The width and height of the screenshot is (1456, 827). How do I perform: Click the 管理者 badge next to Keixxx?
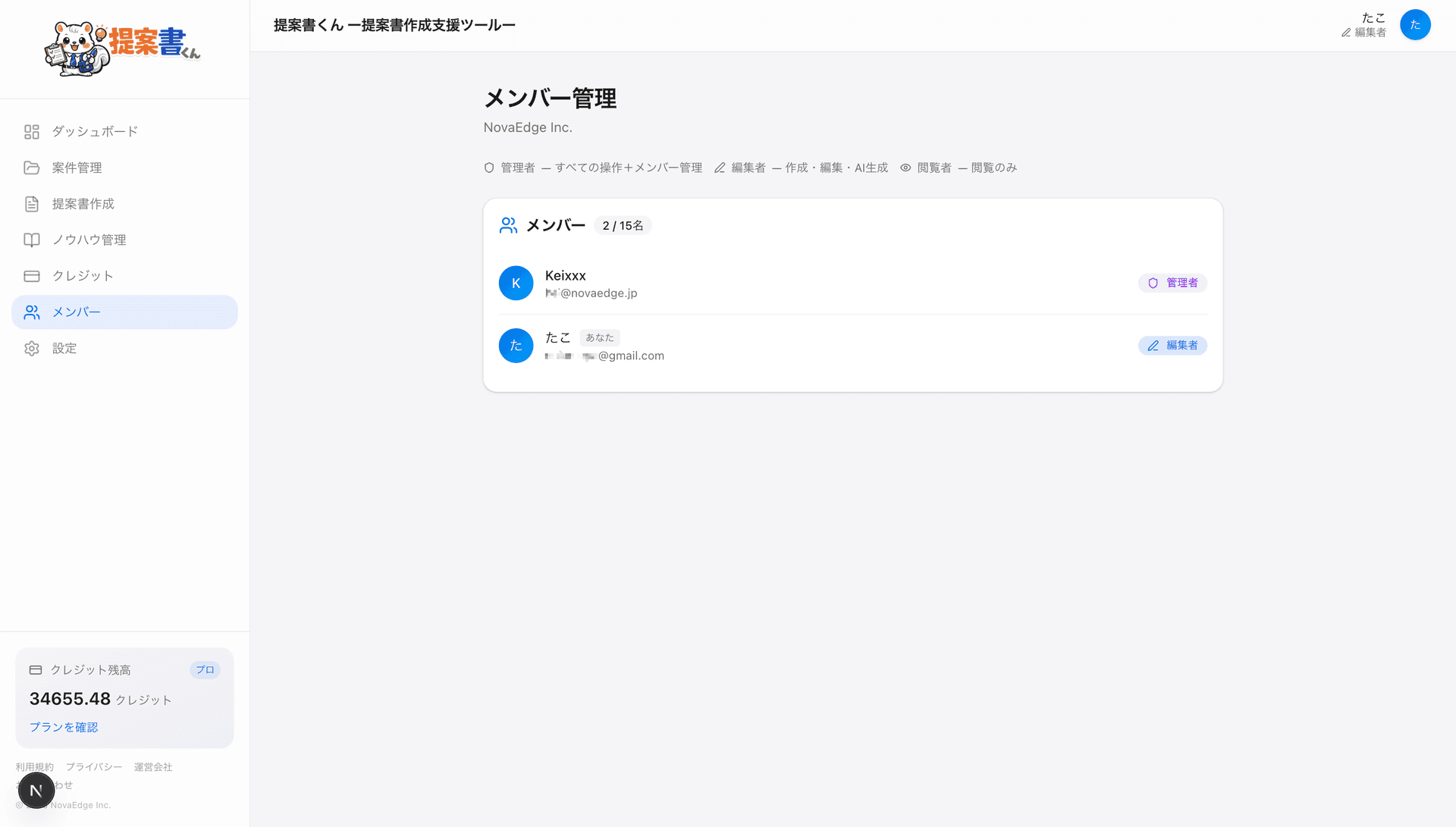pos(1172,283)
